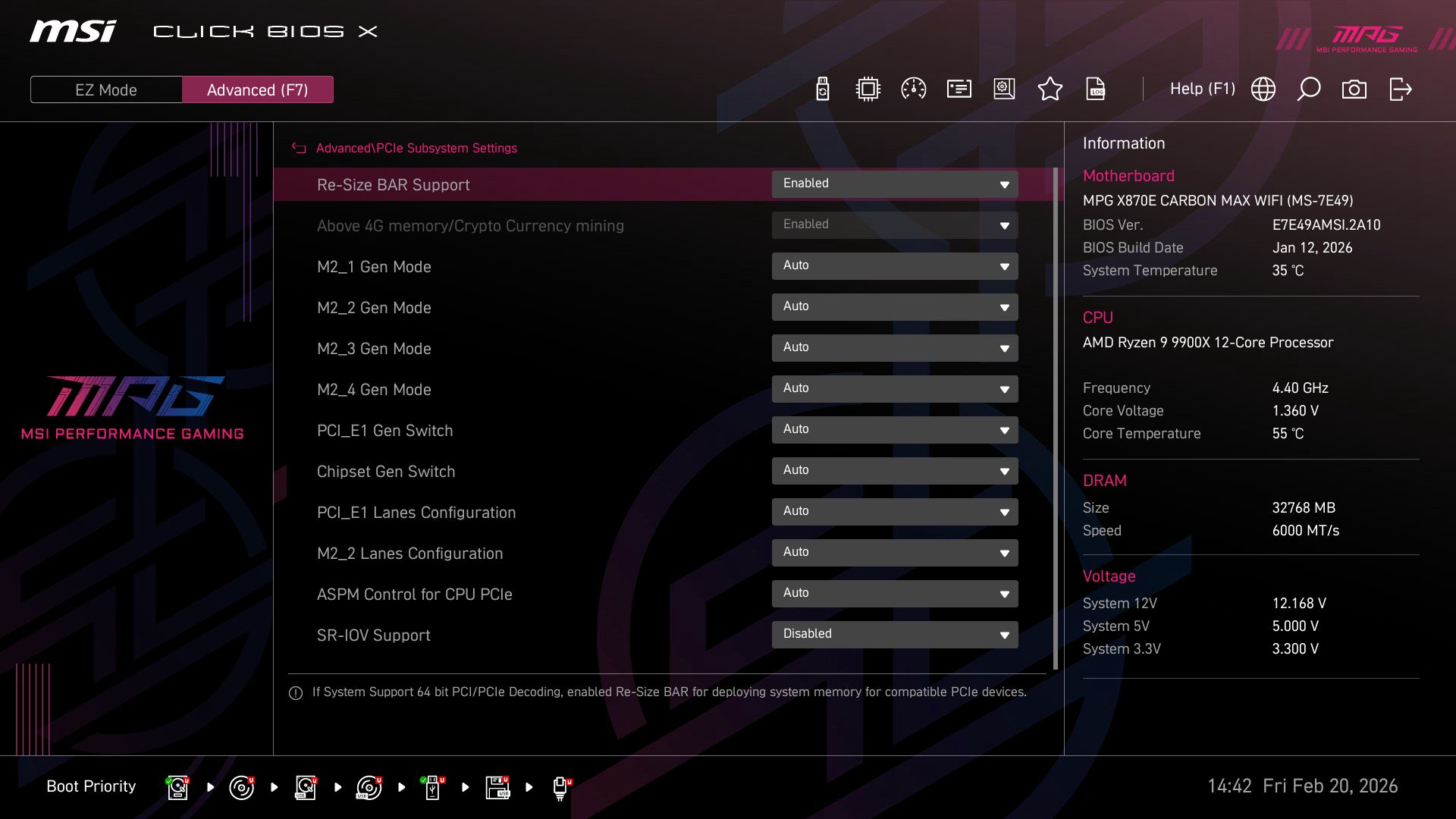The image size is (1456, 819).
Task: Open the search magnifier icon
Action: click(x=1308, y=89)
